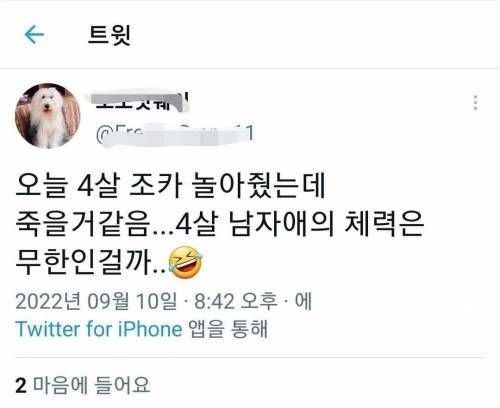Tap the date 2022년 09월 10일
The width and height of the screenshot is (500, 408).
click(x=97, y=301)
